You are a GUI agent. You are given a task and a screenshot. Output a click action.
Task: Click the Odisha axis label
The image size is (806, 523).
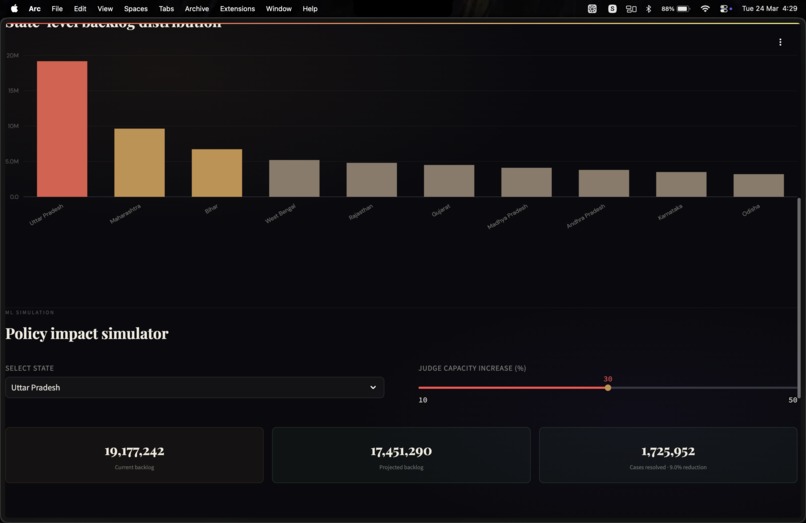pos(751,210)
